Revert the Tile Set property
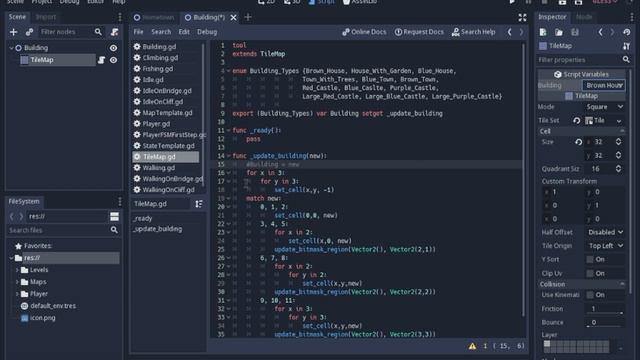The image size is (640, 360). coord(576,120)
